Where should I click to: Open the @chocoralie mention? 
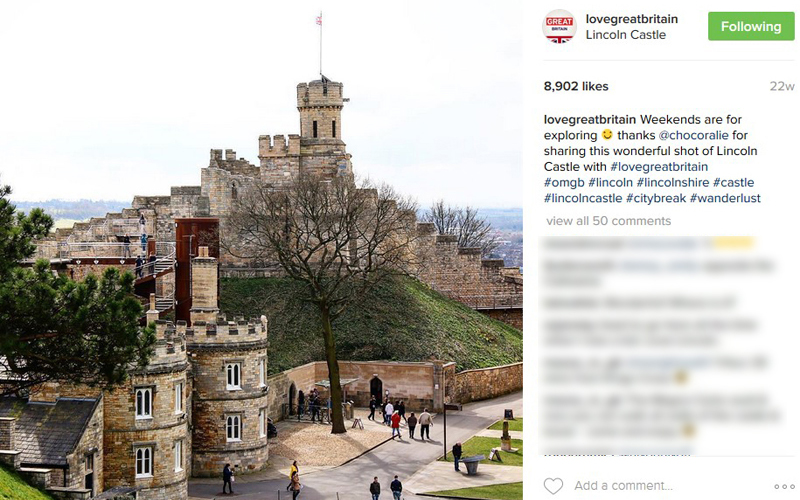click(693, 135)
